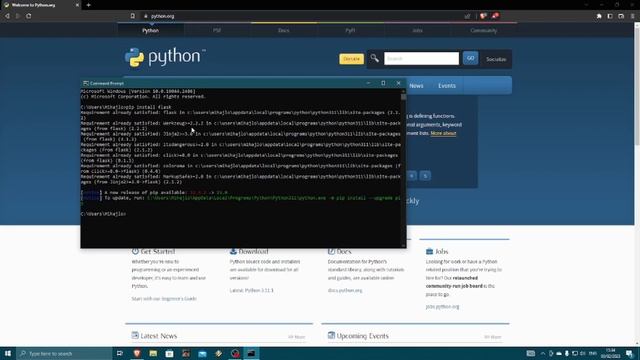The height and width of the screenshot is (360, 640).
Task: Open the jobs.python.org link
Action: (x=442, y=307)
